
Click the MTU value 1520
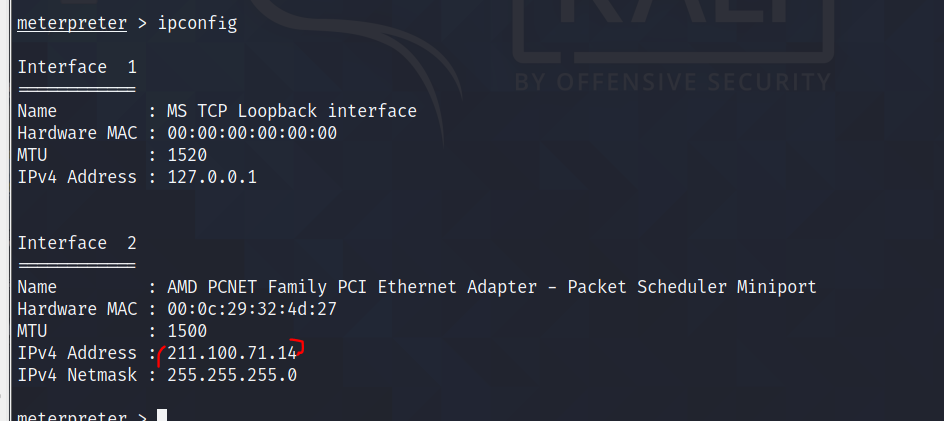[x=187, y=155]
